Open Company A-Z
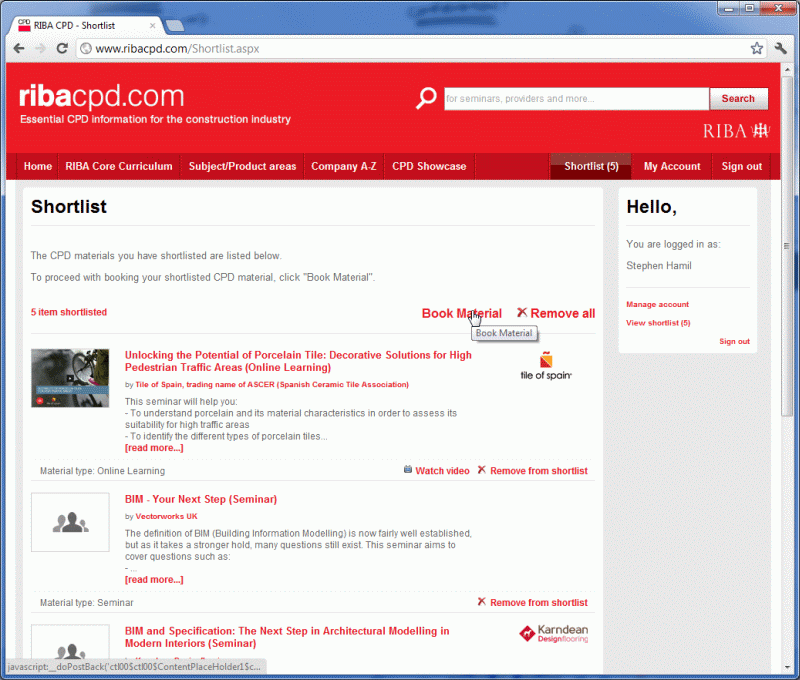 click(344, 166)
